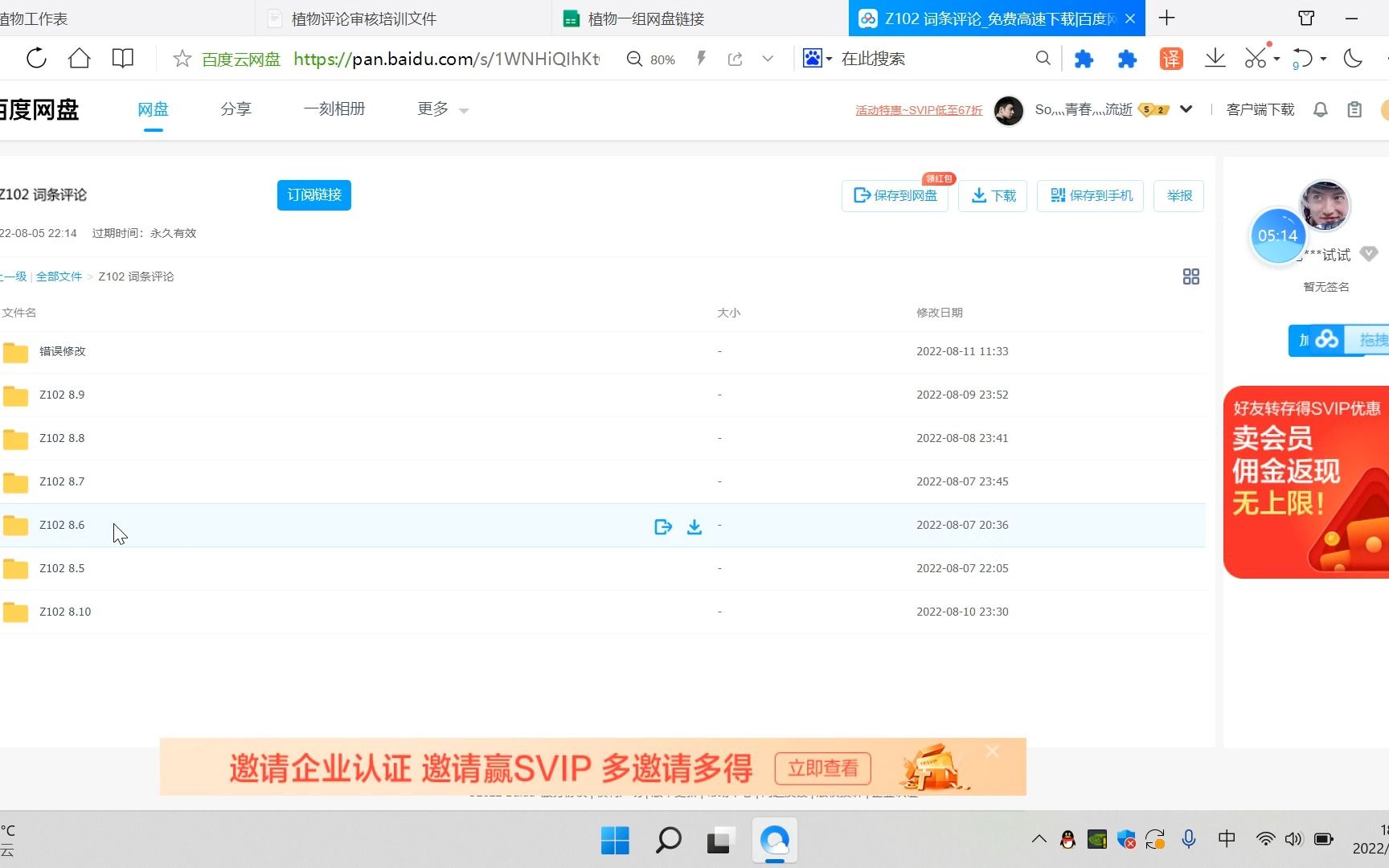Click the 订阅链接 button
This screenshot has width=1389, height=868.
pyautogui.click(x=313, y=194)
